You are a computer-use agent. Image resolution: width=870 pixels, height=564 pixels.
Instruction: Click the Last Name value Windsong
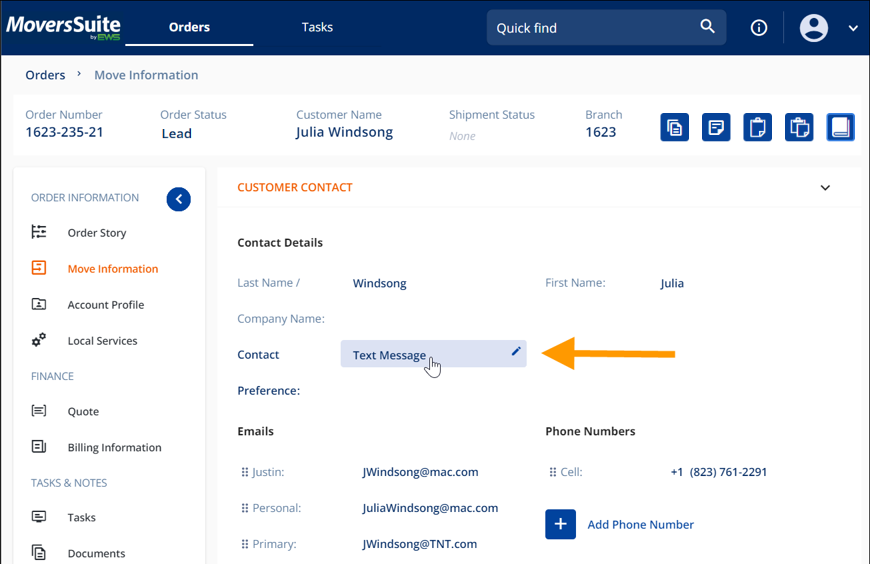point(380,283)
